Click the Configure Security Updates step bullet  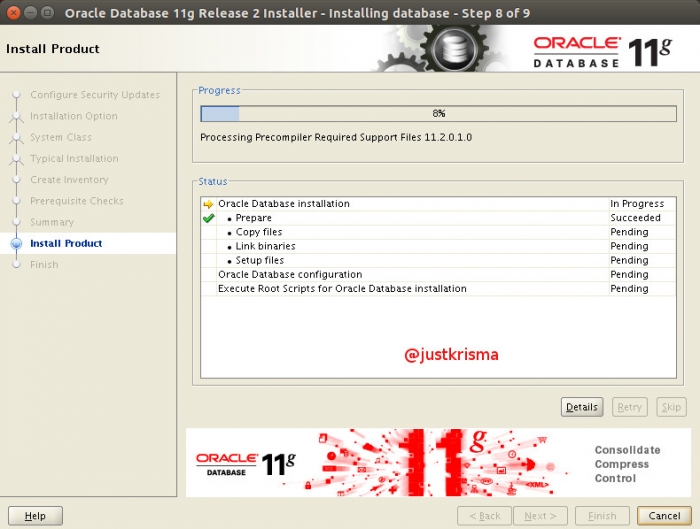(x=17, y=95)
